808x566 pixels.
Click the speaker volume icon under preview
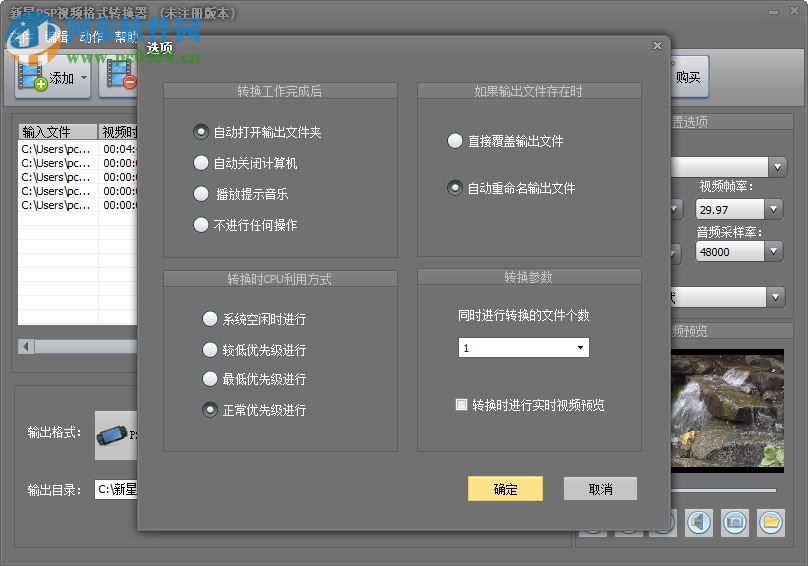click(x=699, y=521)
